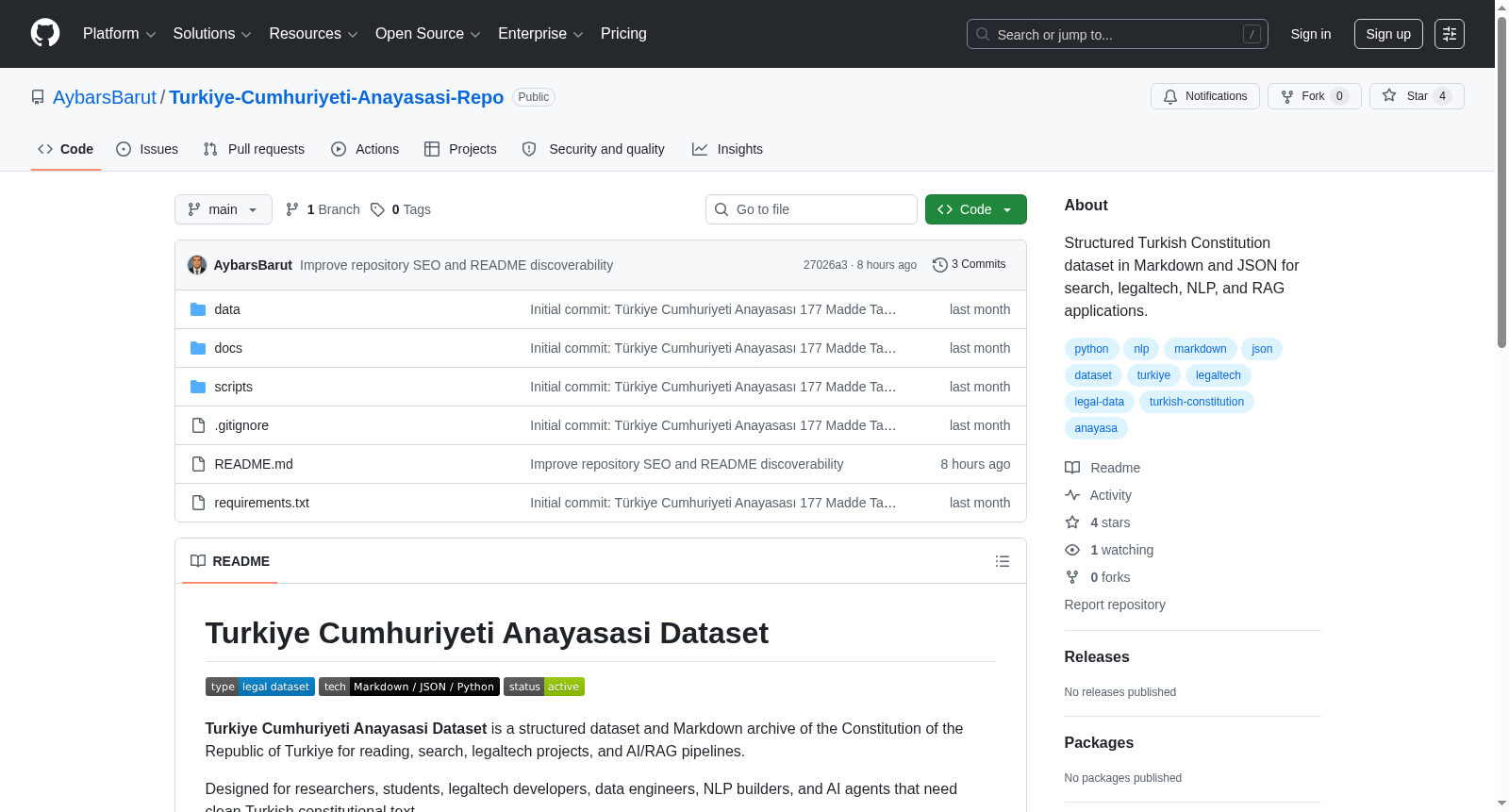The width and height of the screenshot is (1509, 812).
Task: Open the Insights tab
Action: [x=727, y=149]
